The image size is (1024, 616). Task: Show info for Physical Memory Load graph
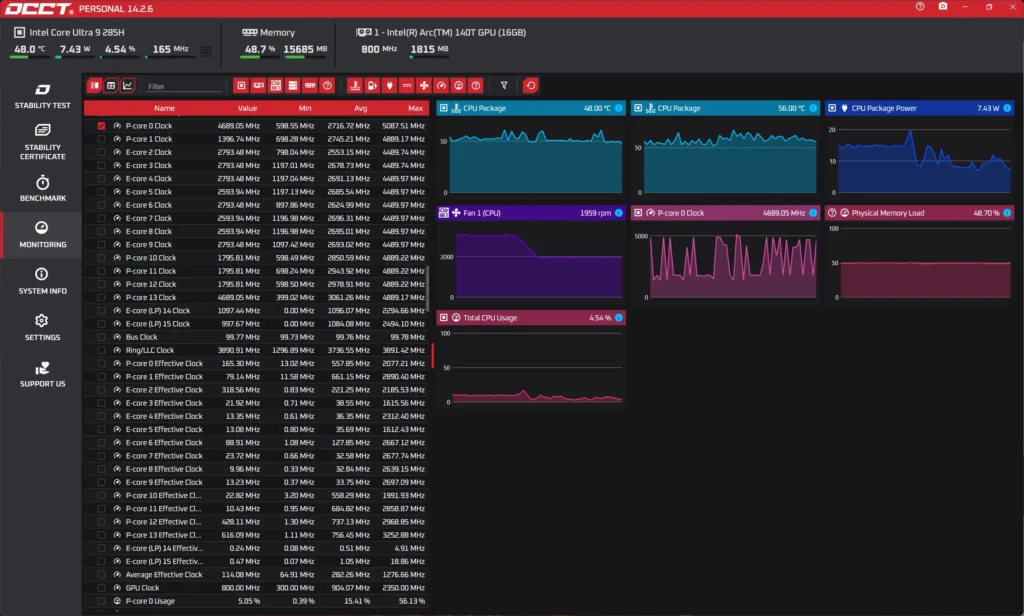pyautogui.click(x=1007, y=213)
